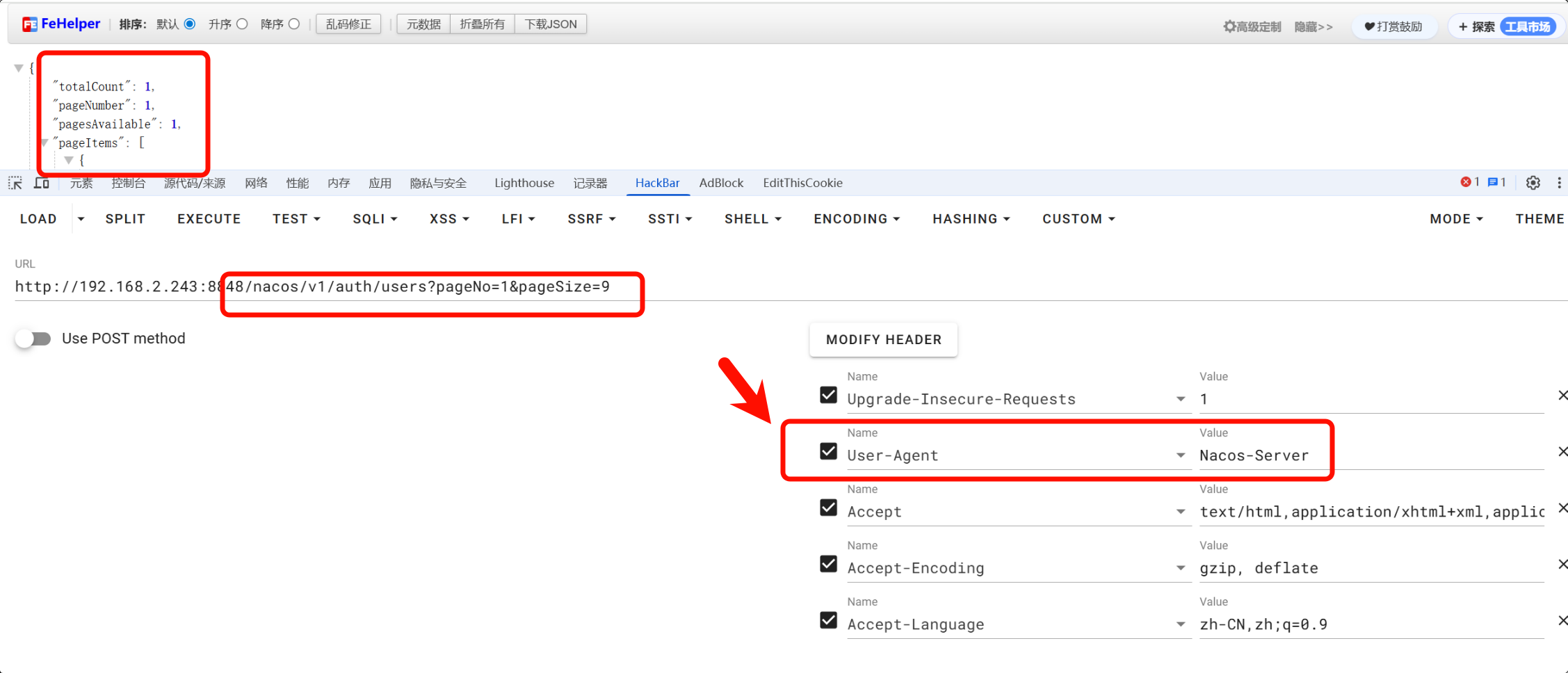Click the DevTools inspect element icon

(x=15, y=183)
